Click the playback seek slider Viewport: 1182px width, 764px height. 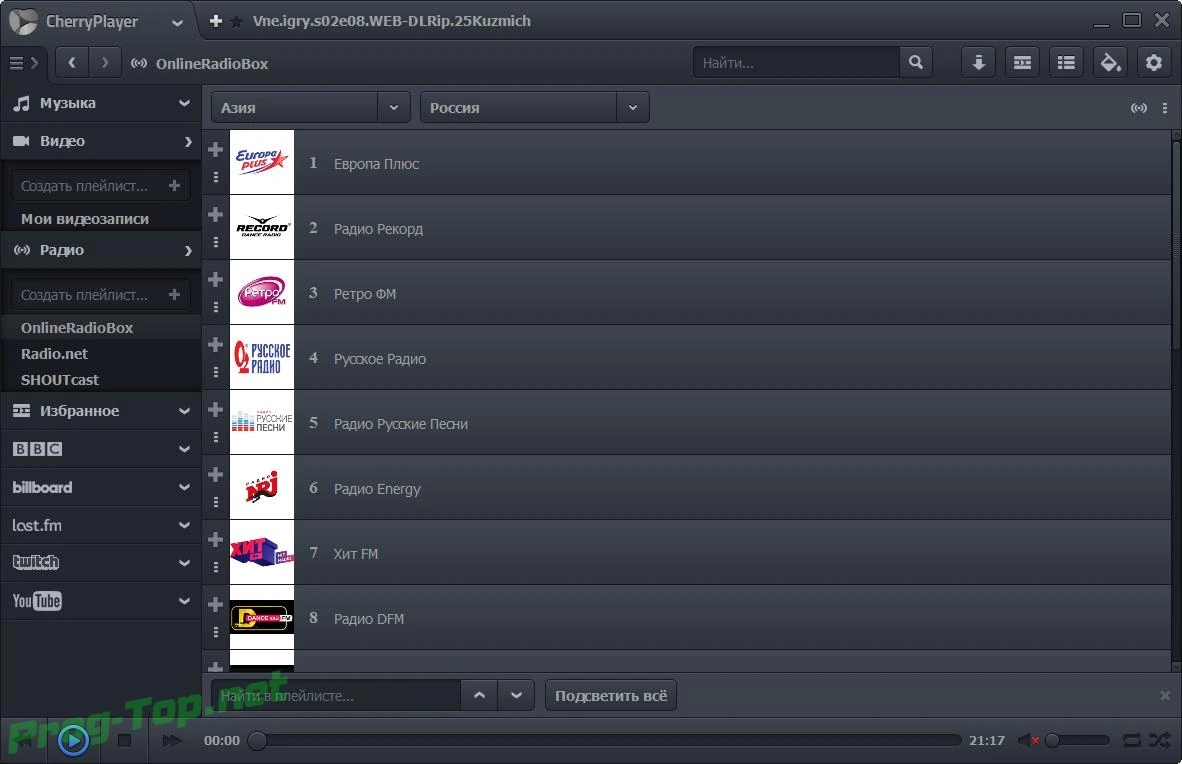pyautogui.click(x=605, y=741)
